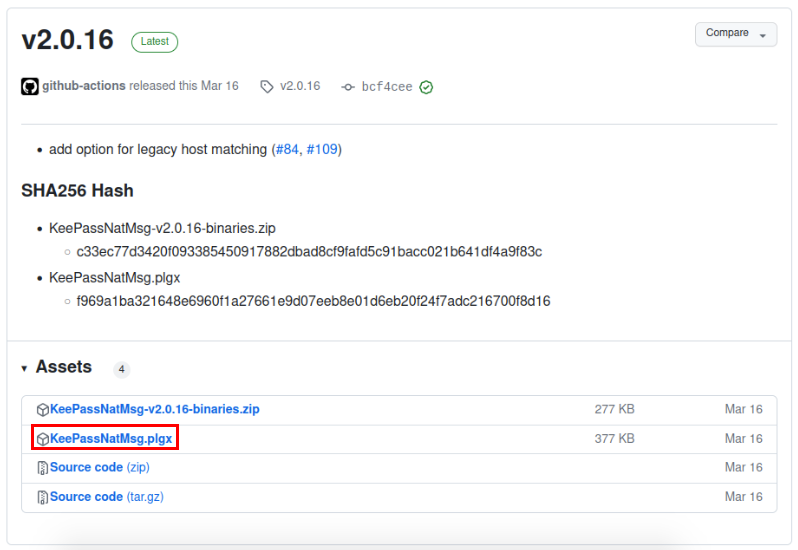
Task: Click 'add option for legacy host matching' text
Action: click(158, 149)
